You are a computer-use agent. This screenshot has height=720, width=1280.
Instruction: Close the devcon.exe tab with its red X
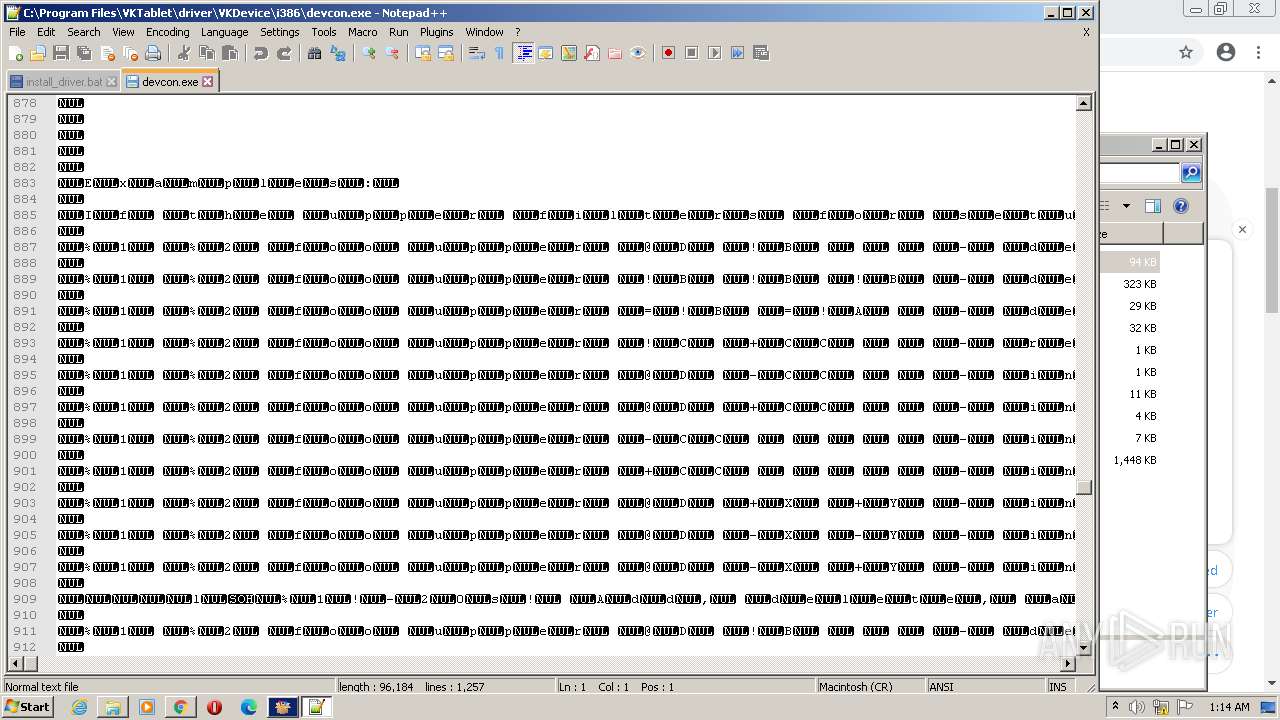tap(208, 82)
